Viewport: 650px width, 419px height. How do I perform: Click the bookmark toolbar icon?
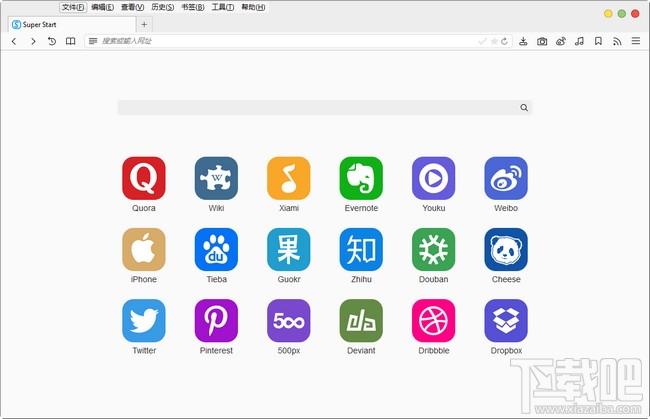[x=598, y=41]
